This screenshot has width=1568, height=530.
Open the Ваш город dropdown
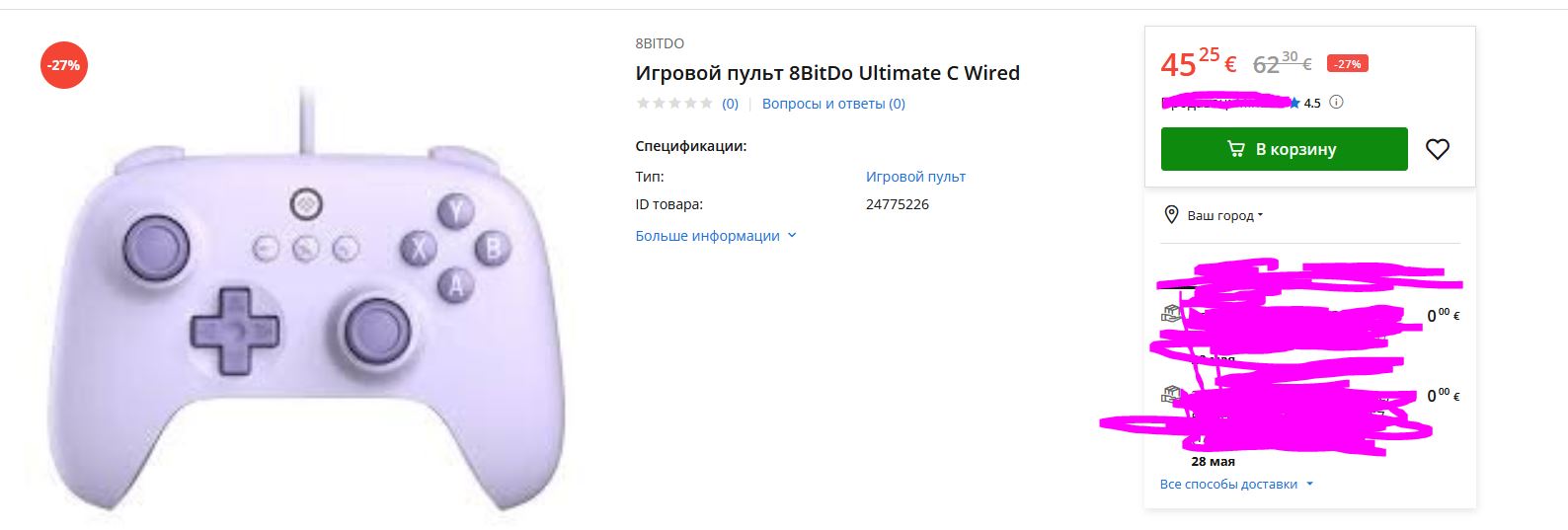click(x=1224, y=215)
